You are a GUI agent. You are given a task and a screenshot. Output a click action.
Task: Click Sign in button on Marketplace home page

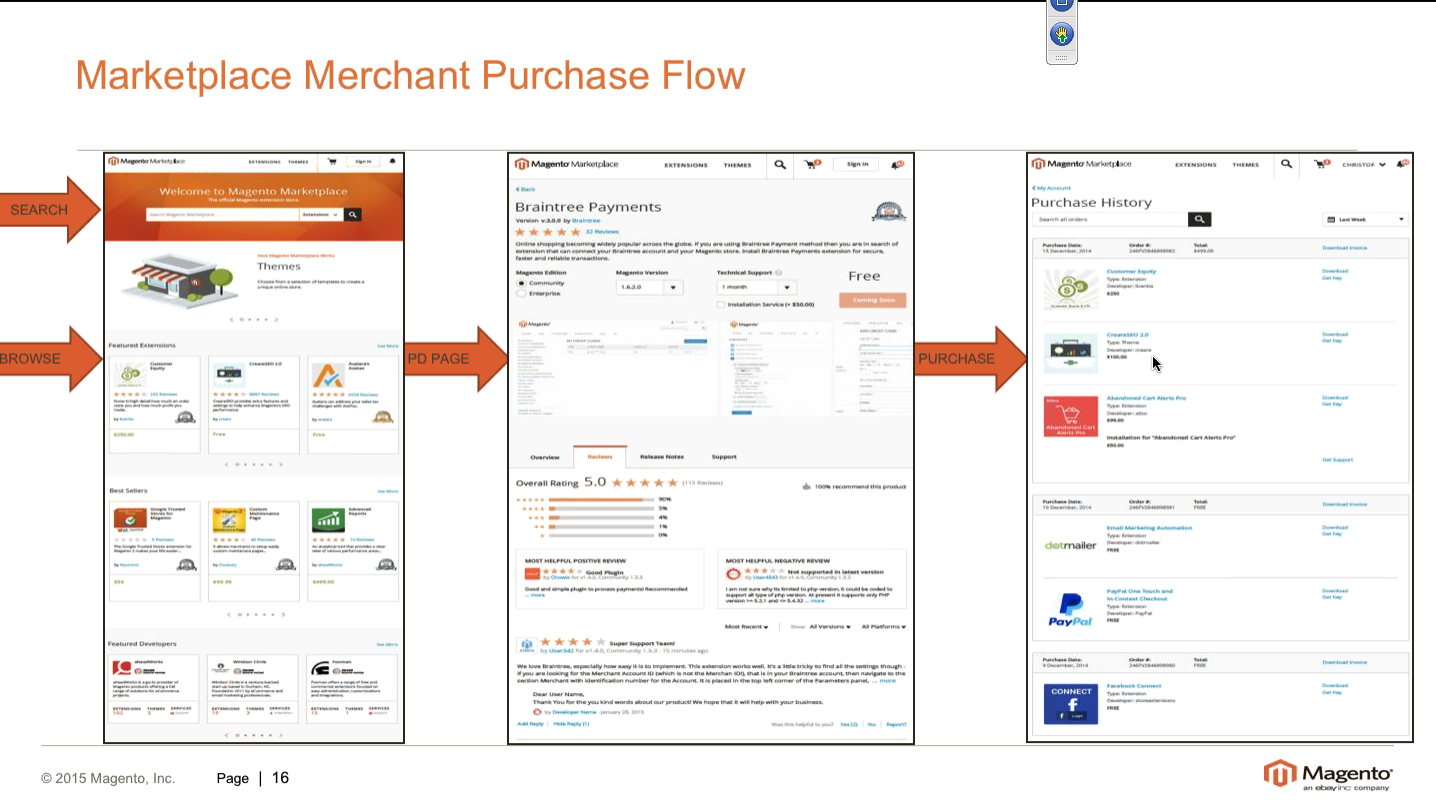[363, 161]
